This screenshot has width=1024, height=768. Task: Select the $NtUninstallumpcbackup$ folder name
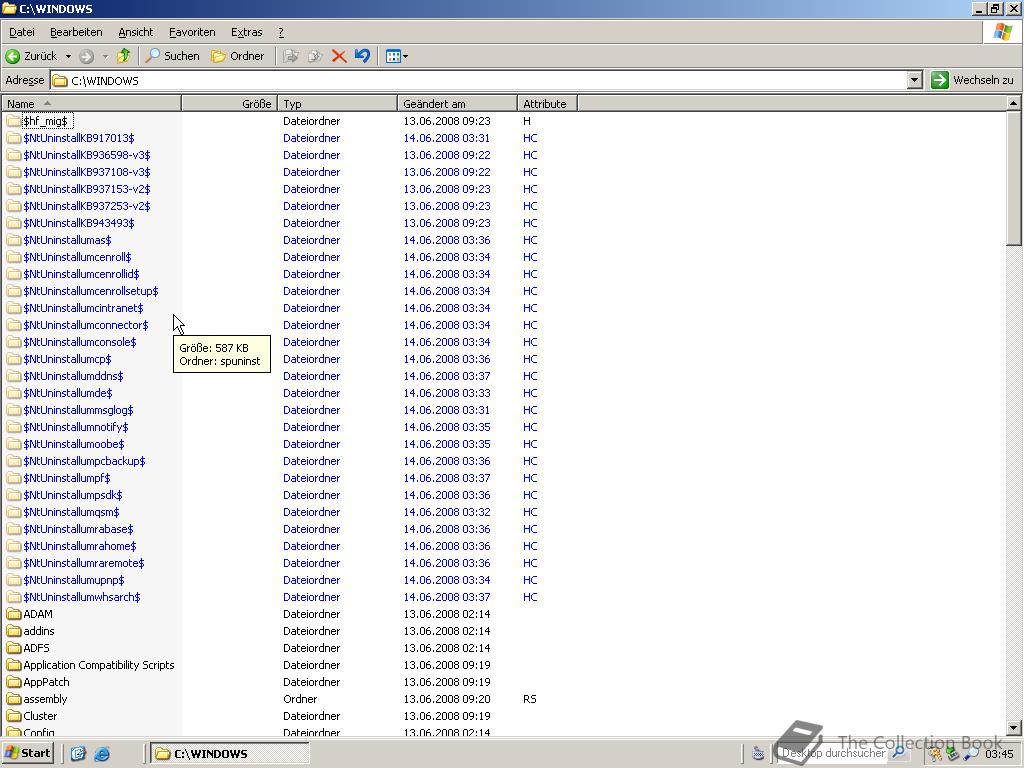tap(84, 460)
